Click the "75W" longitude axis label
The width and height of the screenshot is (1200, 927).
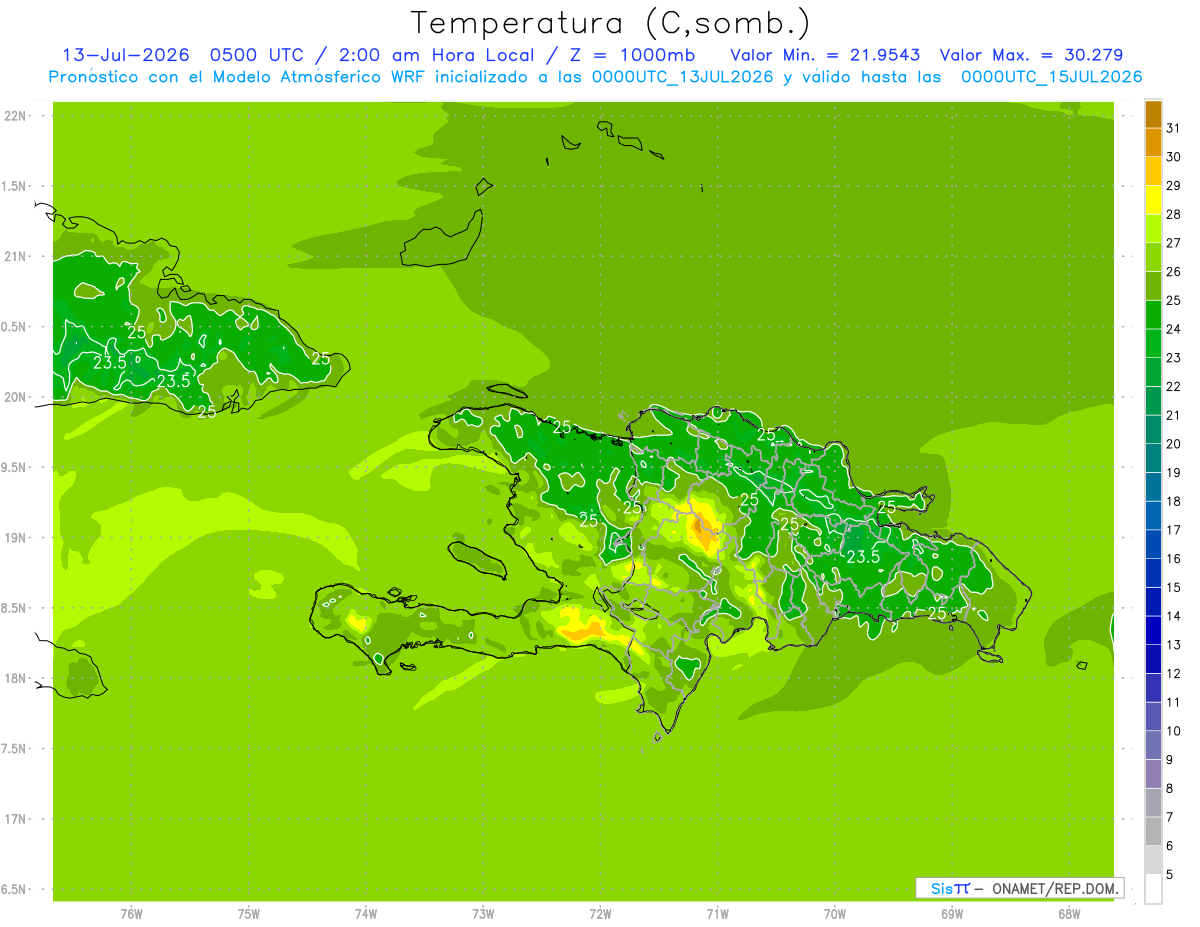pyautogui.click(x=248, y=914)
